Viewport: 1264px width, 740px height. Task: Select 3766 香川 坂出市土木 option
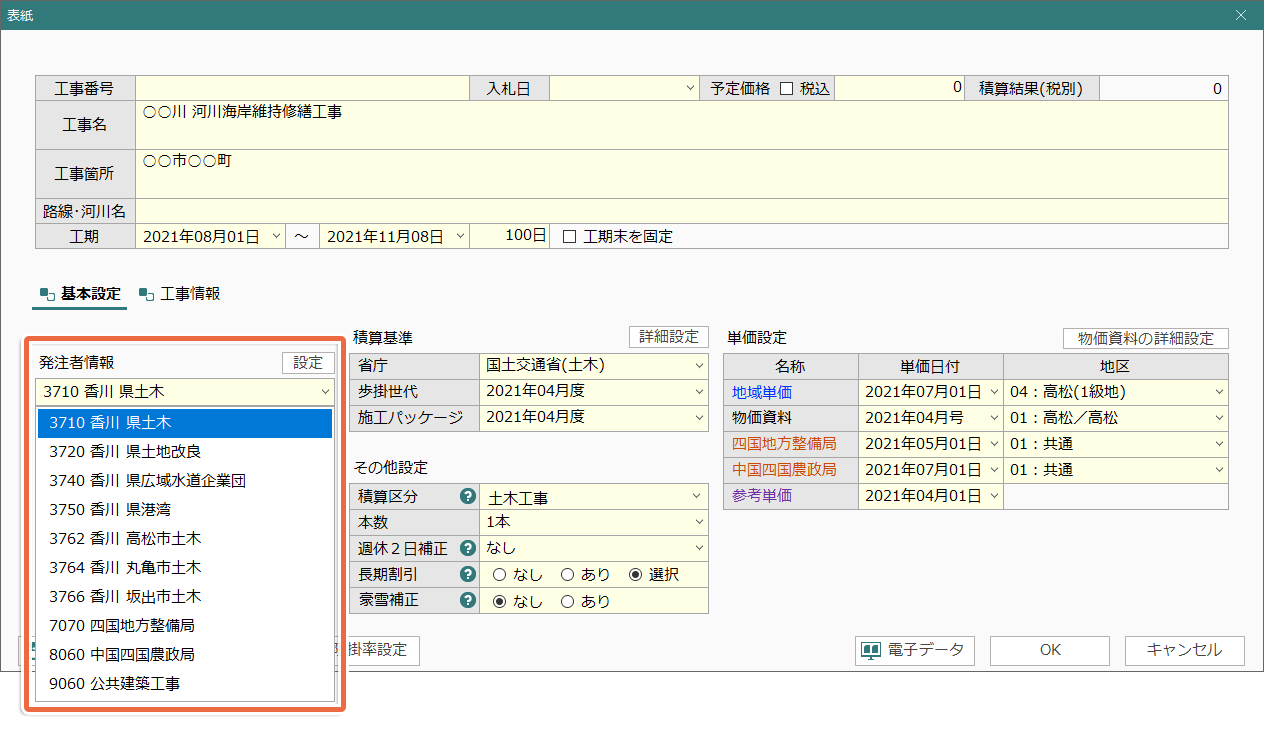click(x=185, y=597)
